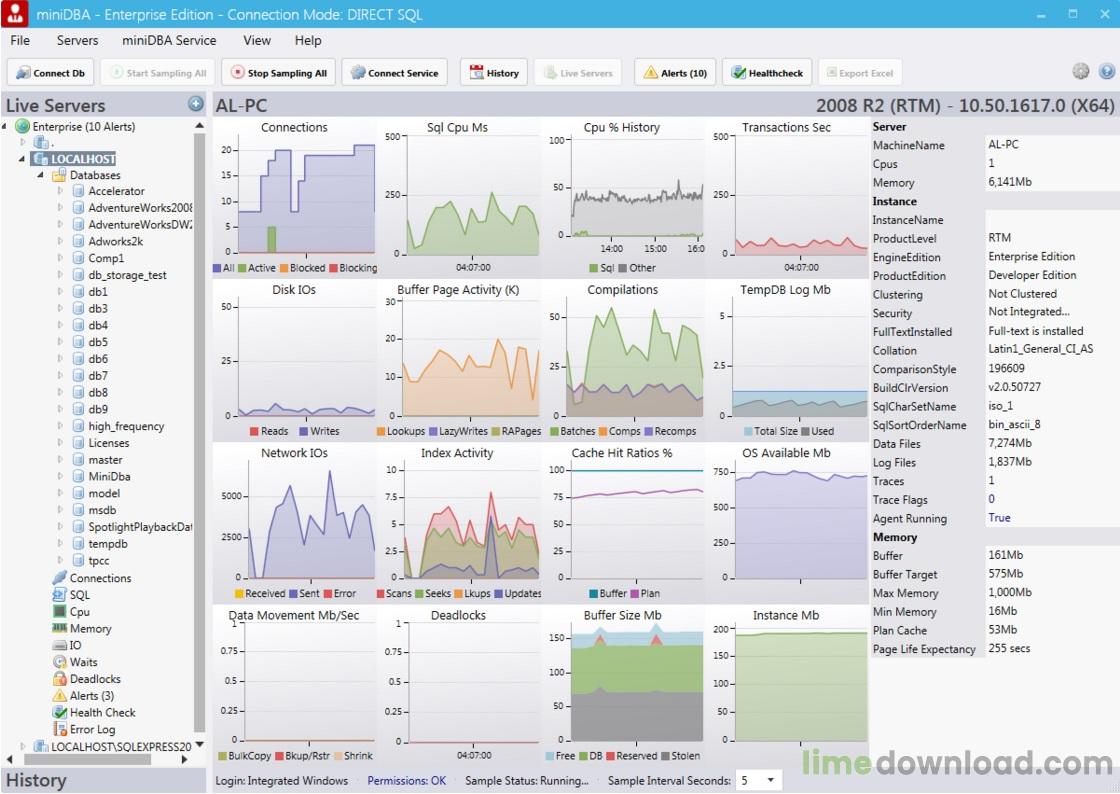Open the Memory node under LOCALHOST
Image resolution: width=1120 pixels, height=794 pixels.
click(x=90, y=629)
